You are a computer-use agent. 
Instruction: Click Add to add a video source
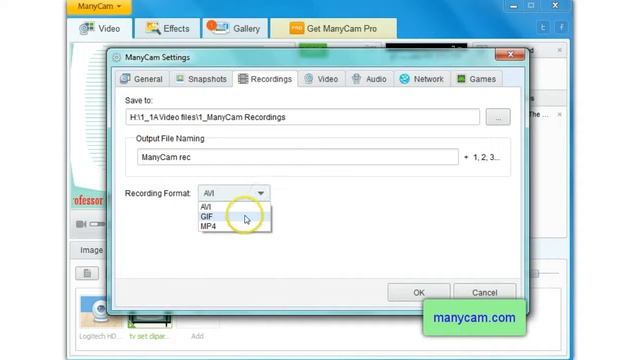[198, 336]
